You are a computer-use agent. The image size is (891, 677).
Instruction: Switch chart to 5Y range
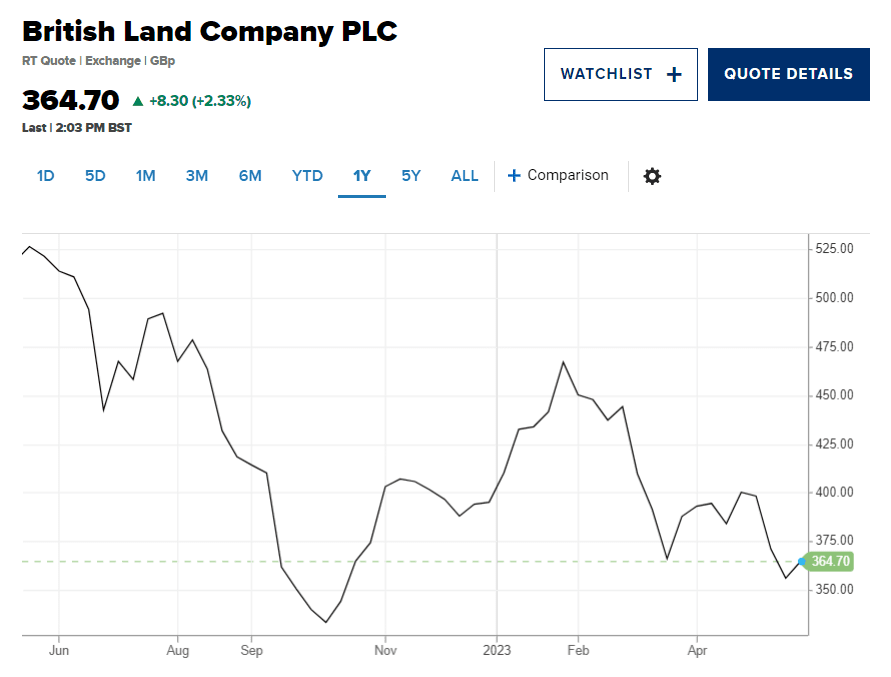click(x=411, y=176)
